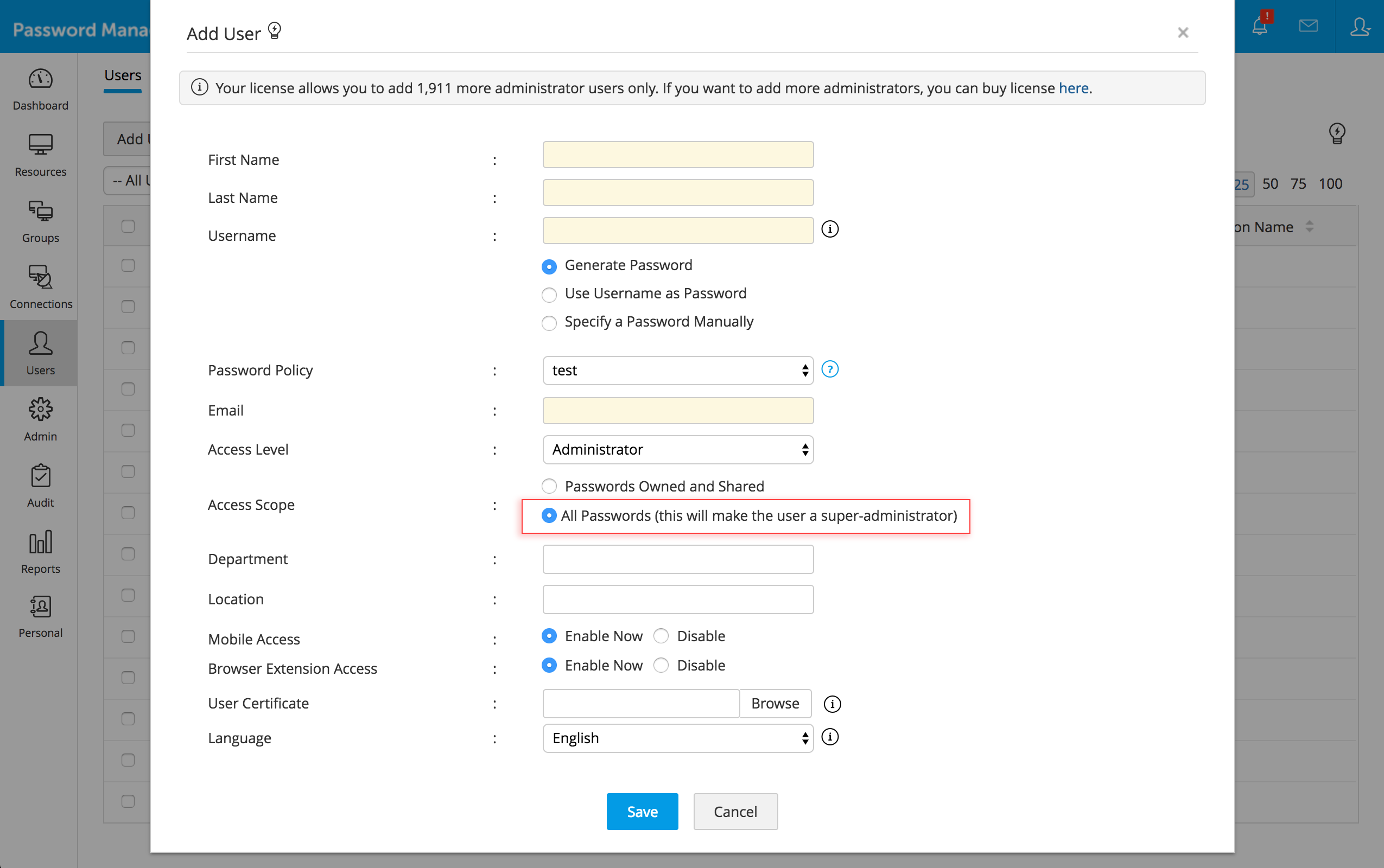Disable Mobile Access radio option
The height and width of the screenshot is (868, 1384).
(x=662, y=636)
